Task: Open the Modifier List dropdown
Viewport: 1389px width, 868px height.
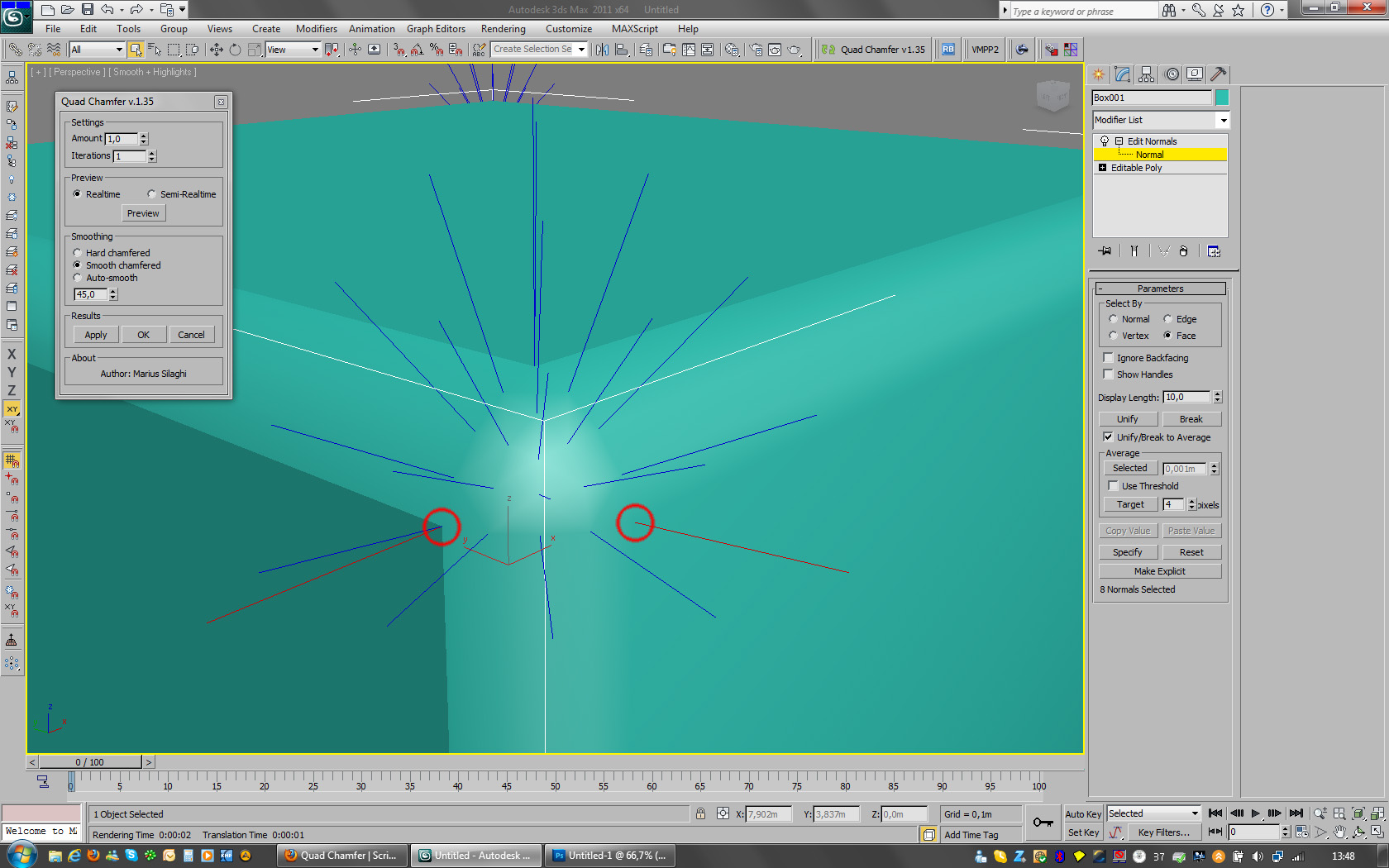Action: point(1224,120)
